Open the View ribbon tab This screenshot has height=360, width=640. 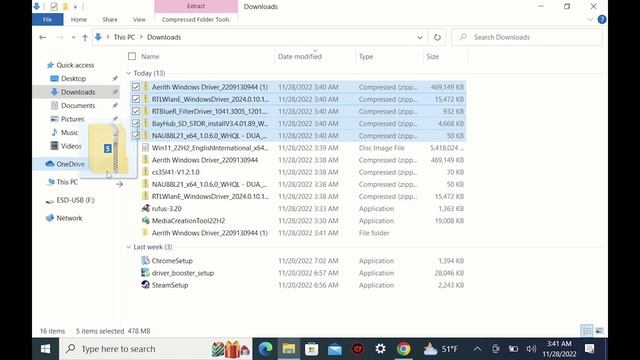[139, 20]
